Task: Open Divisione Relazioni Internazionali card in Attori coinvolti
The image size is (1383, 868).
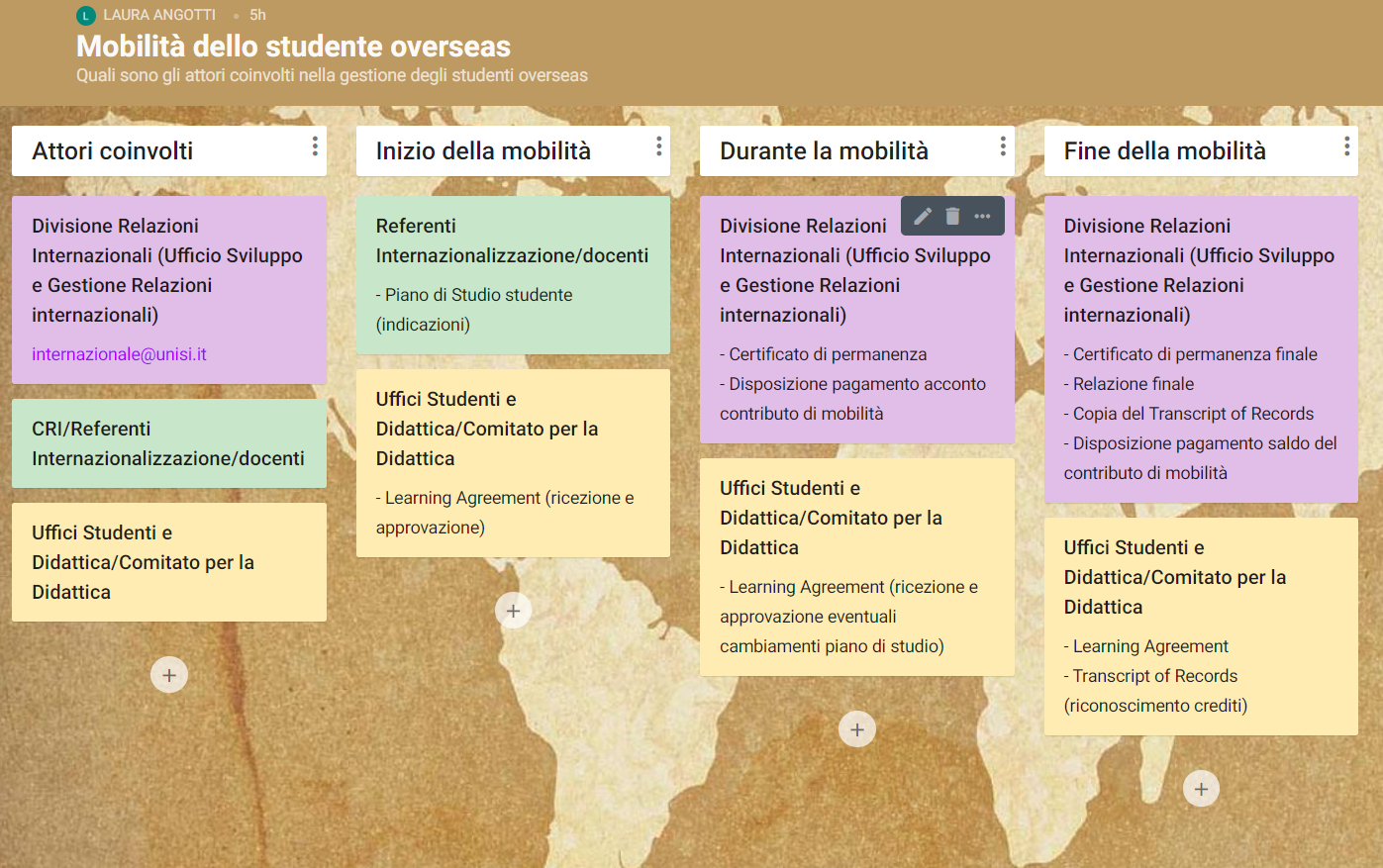Action: tap(169, 290)
